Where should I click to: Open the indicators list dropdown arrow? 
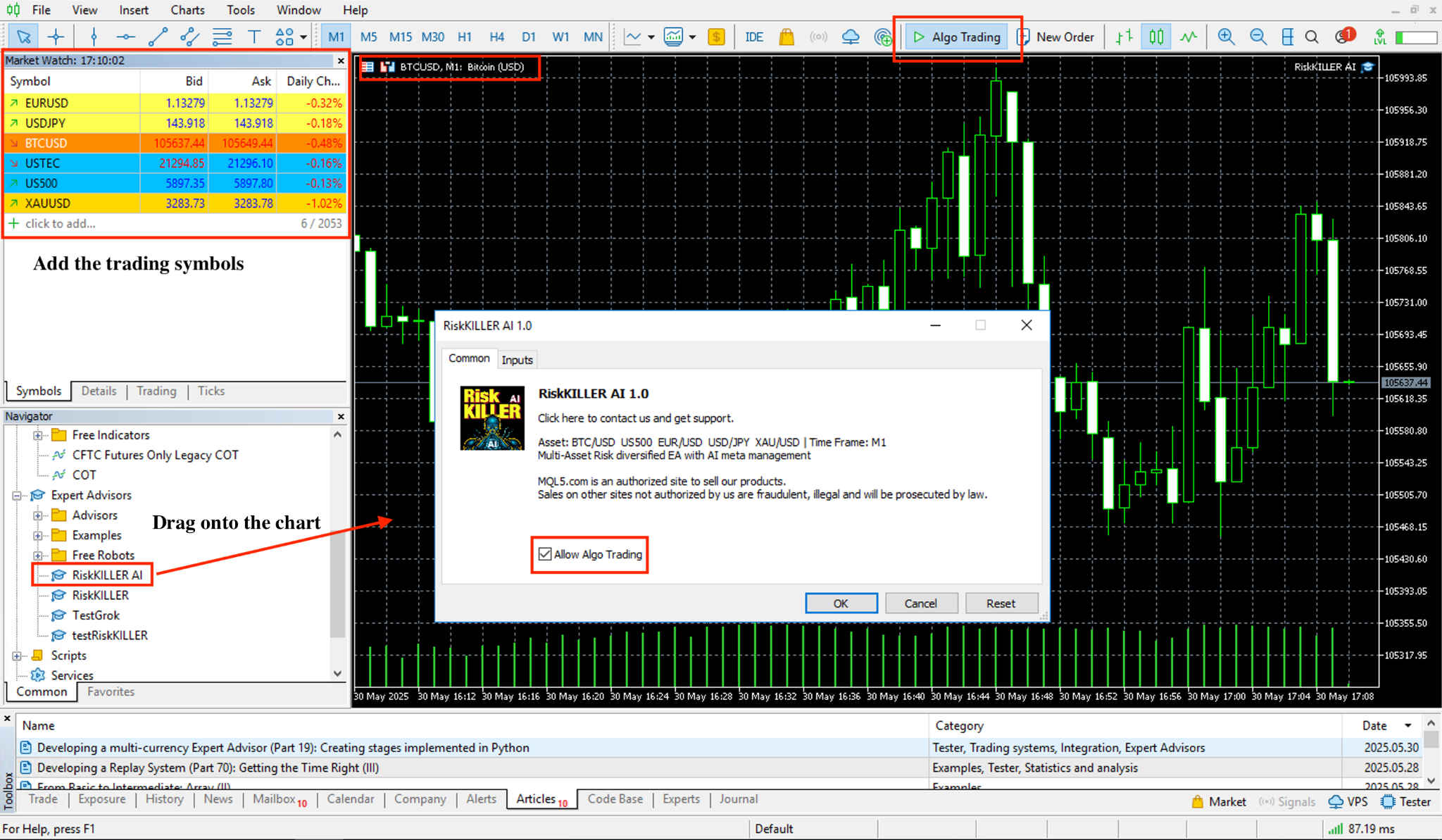(693, 37)
